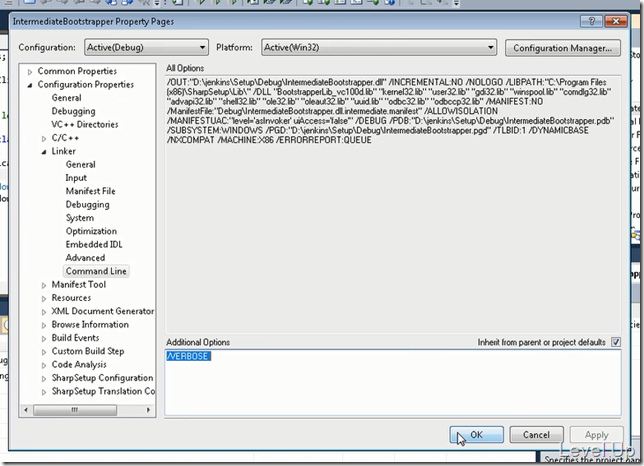This screenshot has height=466, width=644.
Task: Select VC++ Directories page
Action: (x=85, y=124)
